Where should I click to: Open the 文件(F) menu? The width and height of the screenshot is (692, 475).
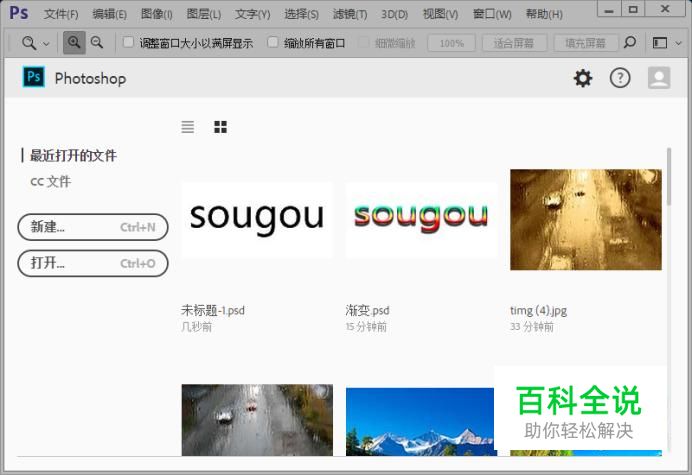click(x=61, y=14)
